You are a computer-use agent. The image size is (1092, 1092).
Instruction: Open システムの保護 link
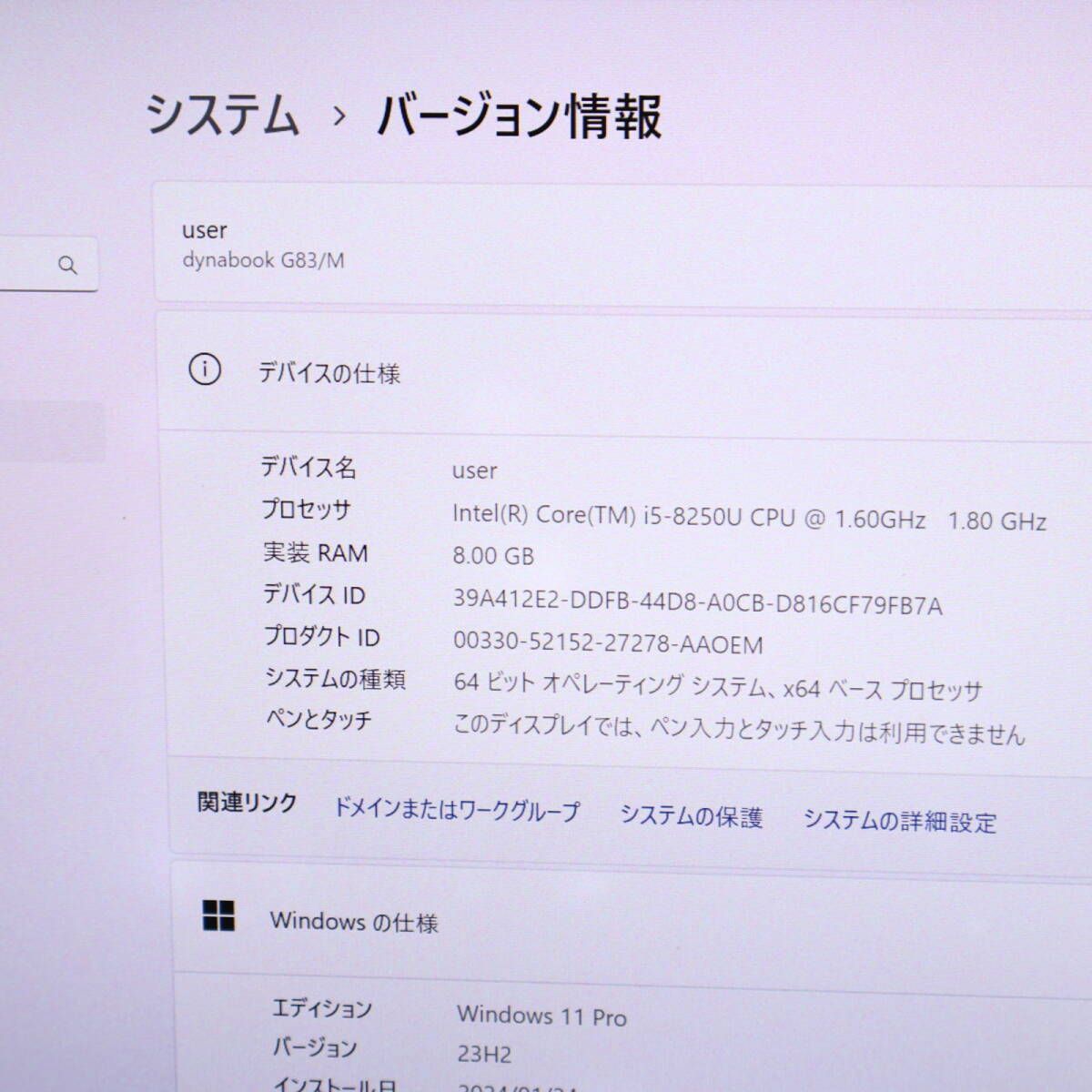point(691,816)
